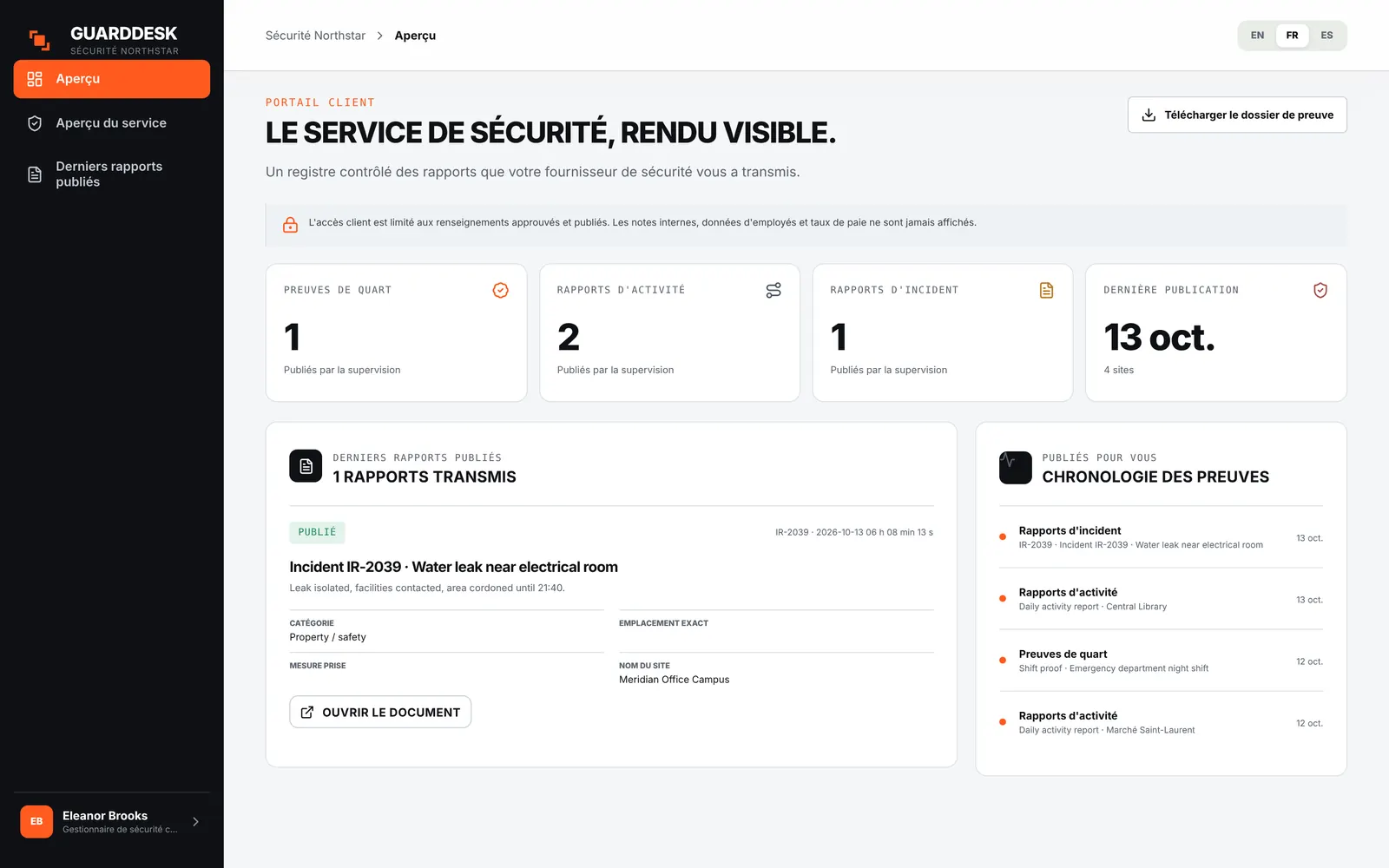Click the Meridian Office Campus site name
Screen dimensions: 1389x868
[674, 680]
